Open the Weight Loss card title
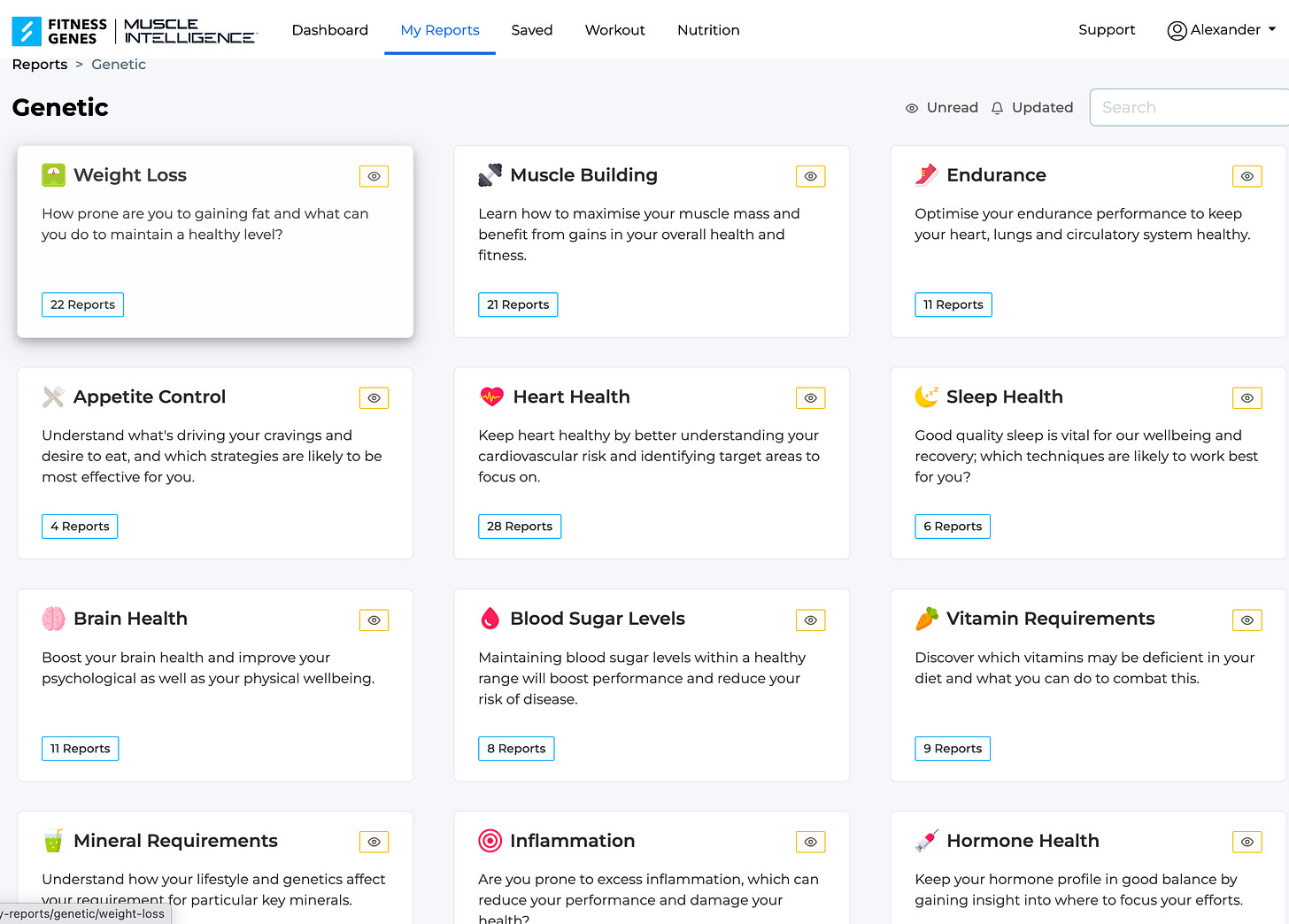Viewport: 1289px width, 924px height. click(130, 175)
